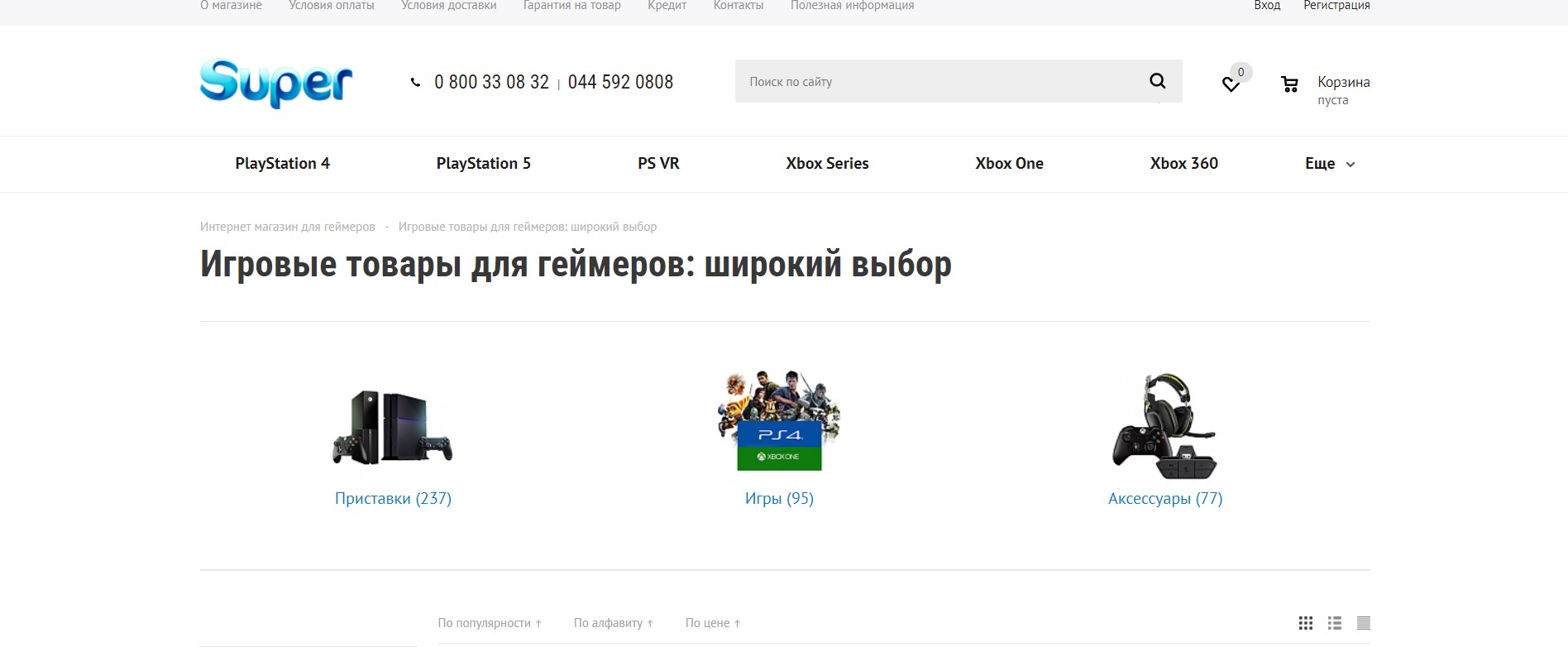The width and height of the screenshot is (1568, 647).
Task: Open Условия доставки page
Action: 449,6
